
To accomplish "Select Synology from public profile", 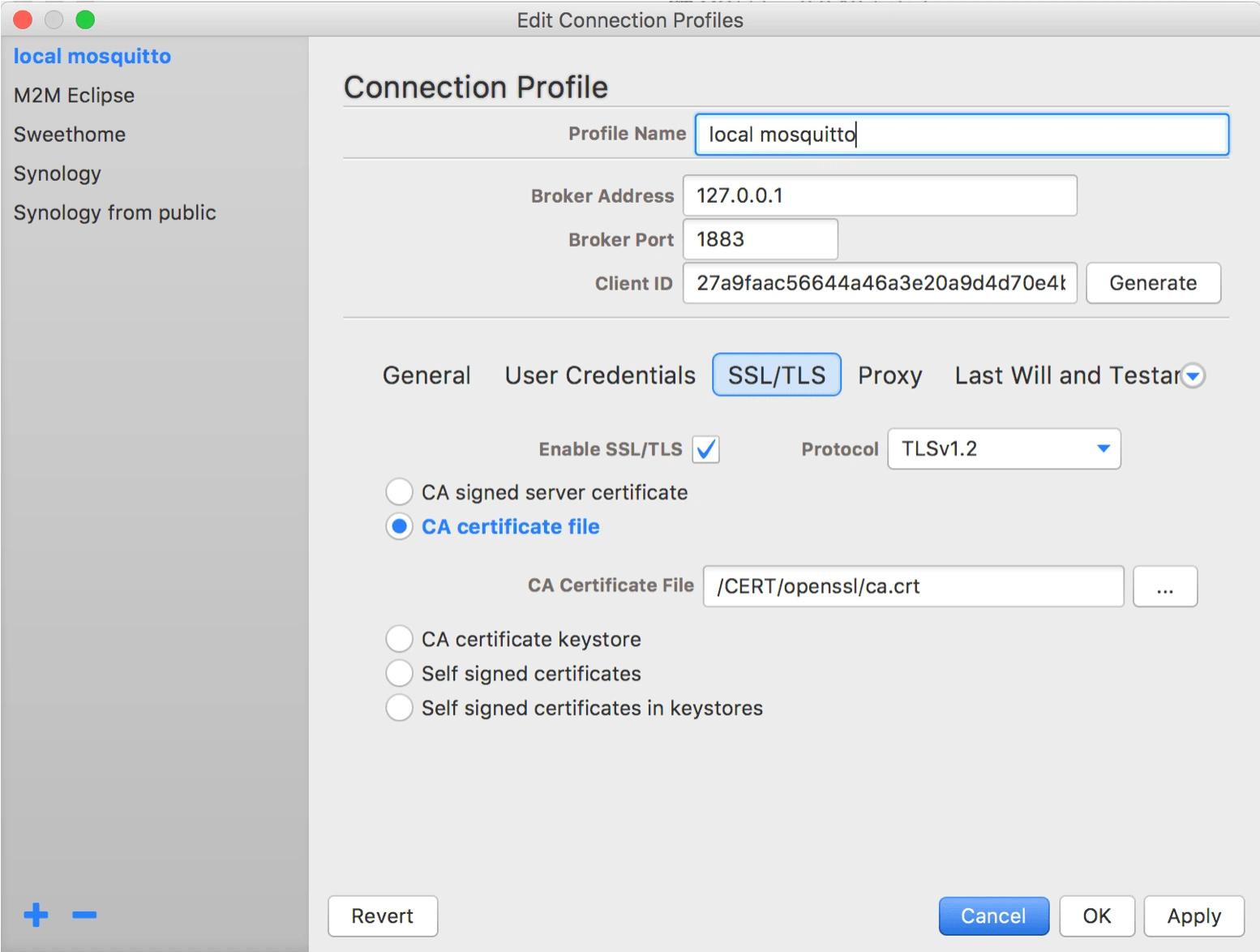I will 114,212.
